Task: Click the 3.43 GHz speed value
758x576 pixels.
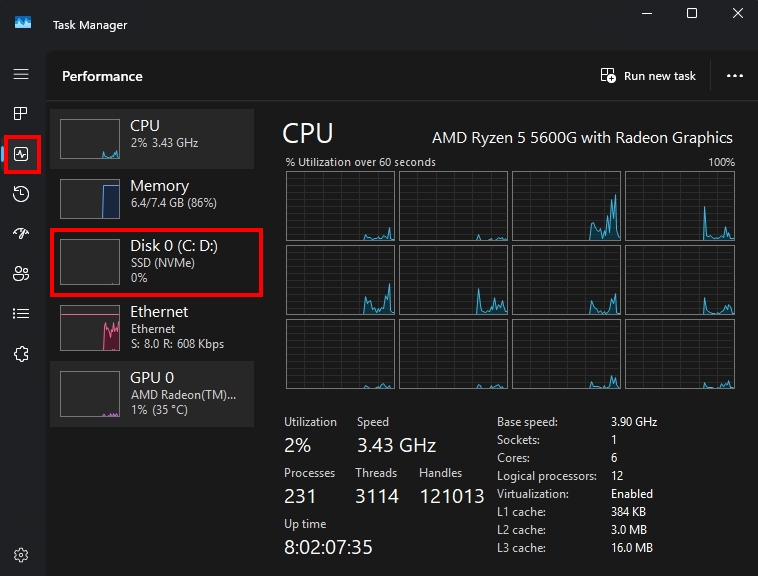Action: tap(396, 445)
